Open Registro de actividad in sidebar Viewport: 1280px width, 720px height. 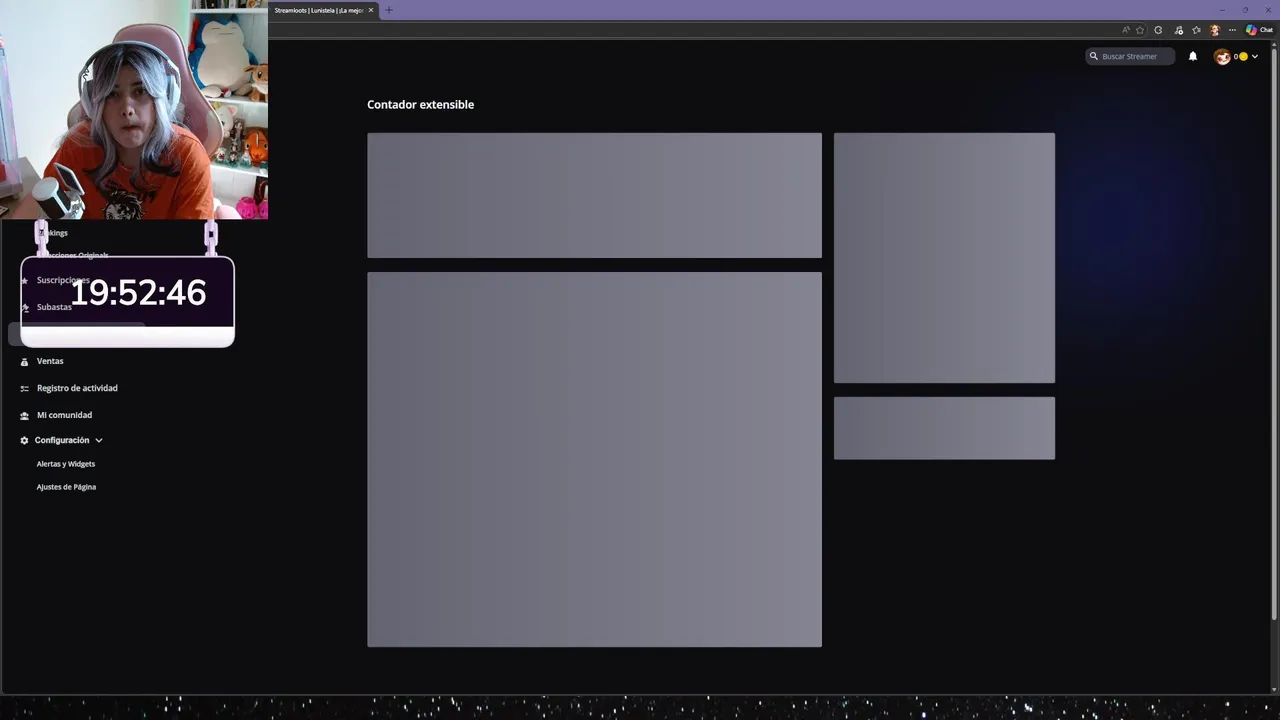coord(77,388)
